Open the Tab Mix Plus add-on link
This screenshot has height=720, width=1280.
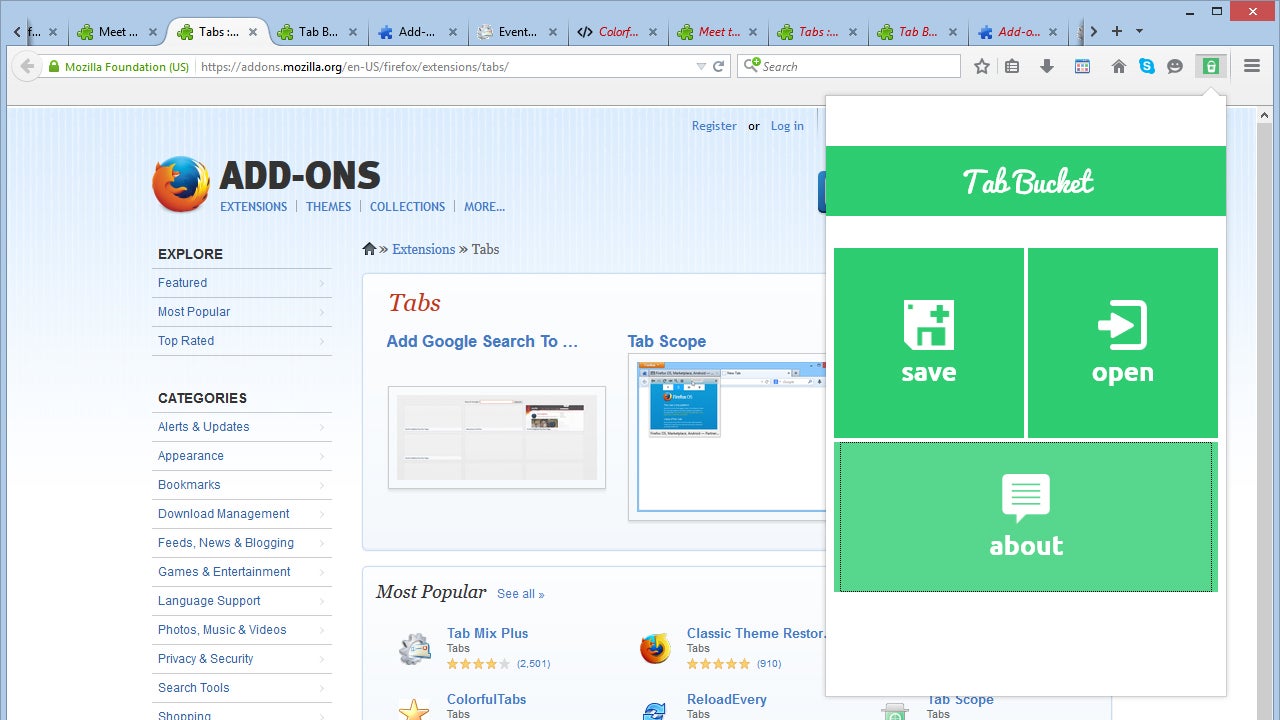487,633
